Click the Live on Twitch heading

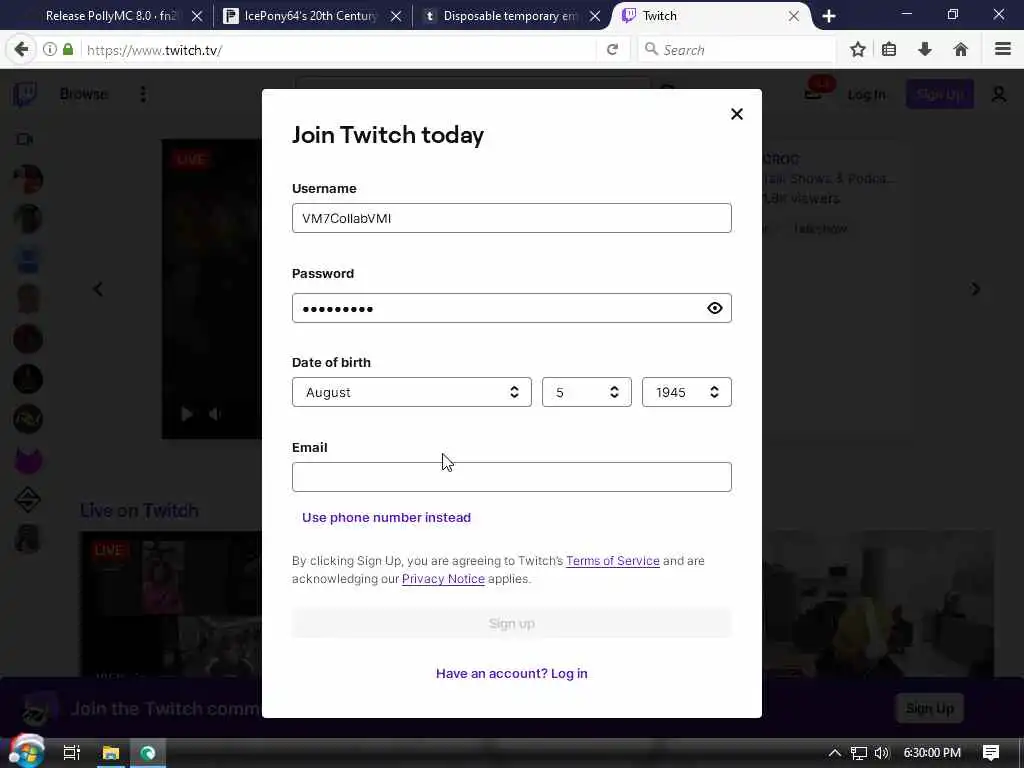[x=139, y=511]
